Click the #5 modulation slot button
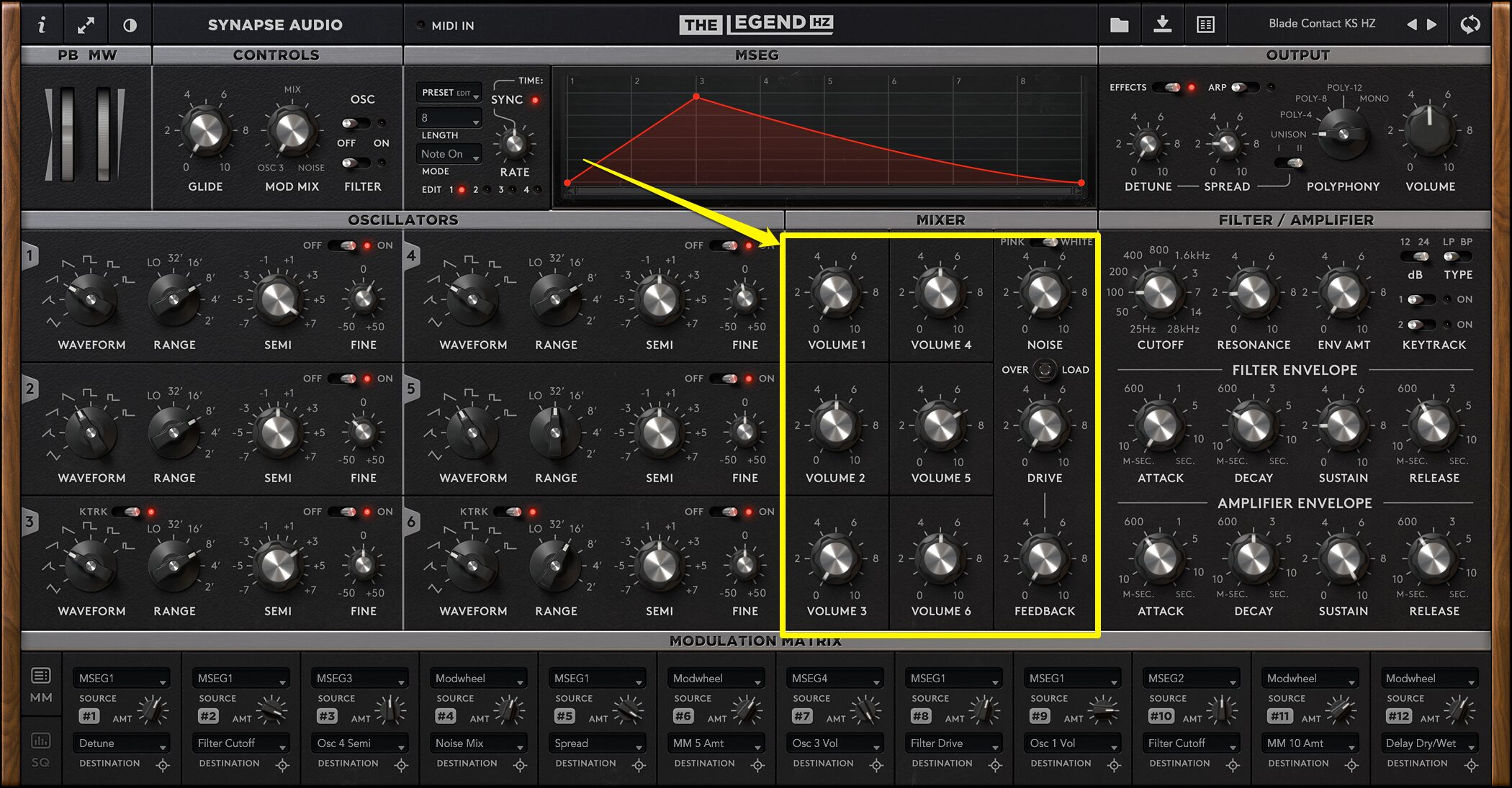Screen dimensions: 1512x788 tap(564, 716)
